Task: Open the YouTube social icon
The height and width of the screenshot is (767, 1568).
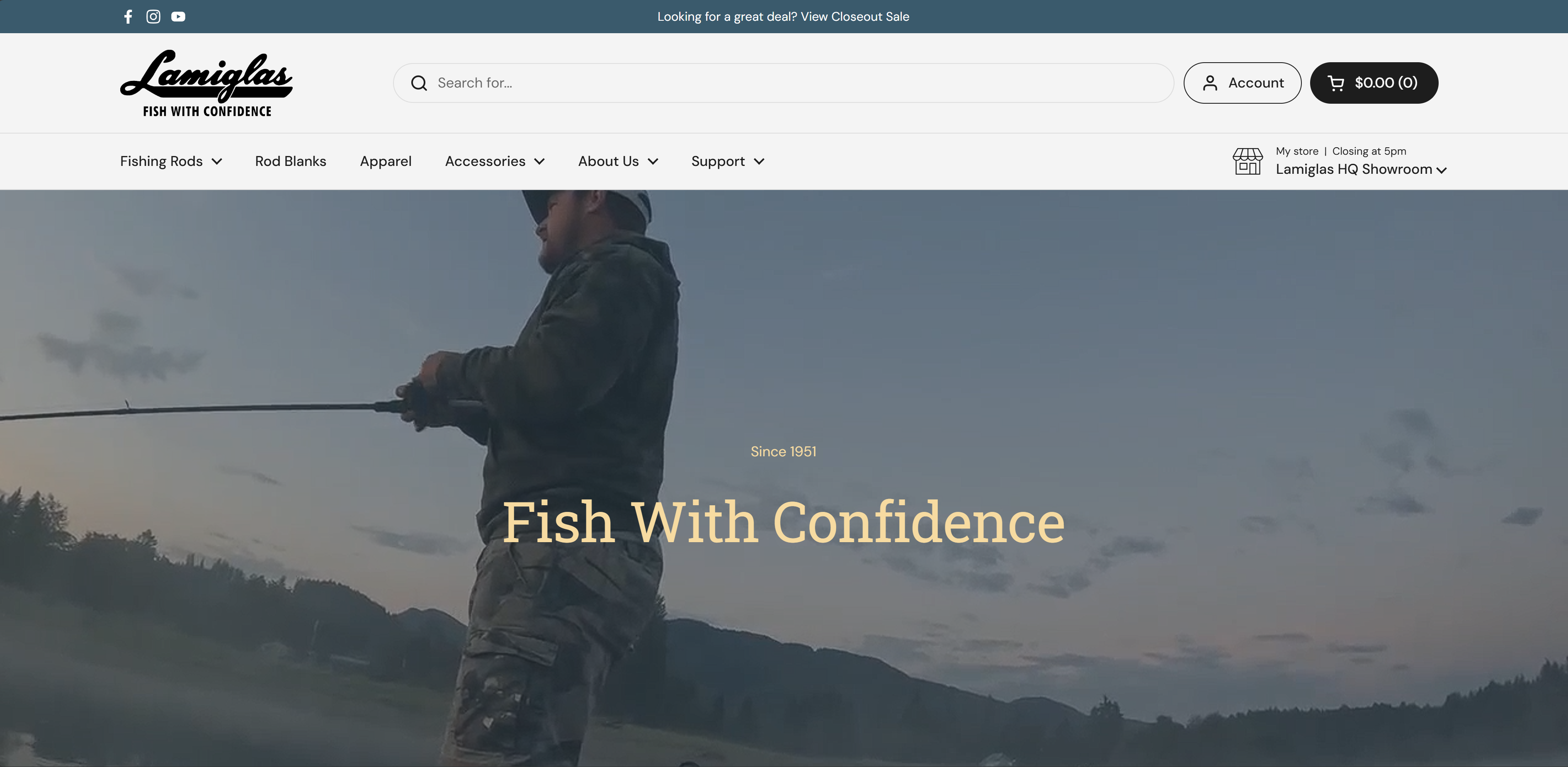Action: coord(178,17)
